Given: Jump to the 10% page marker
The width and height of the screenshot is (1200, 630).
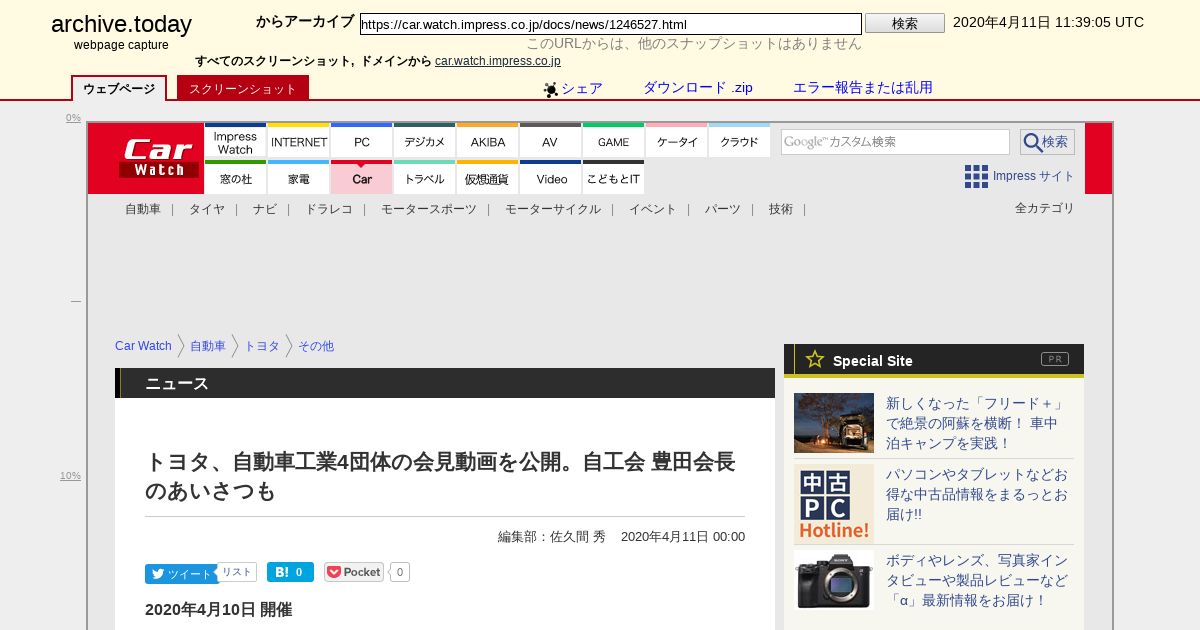Looking at the screenshot, I should (x=70, y=476).
